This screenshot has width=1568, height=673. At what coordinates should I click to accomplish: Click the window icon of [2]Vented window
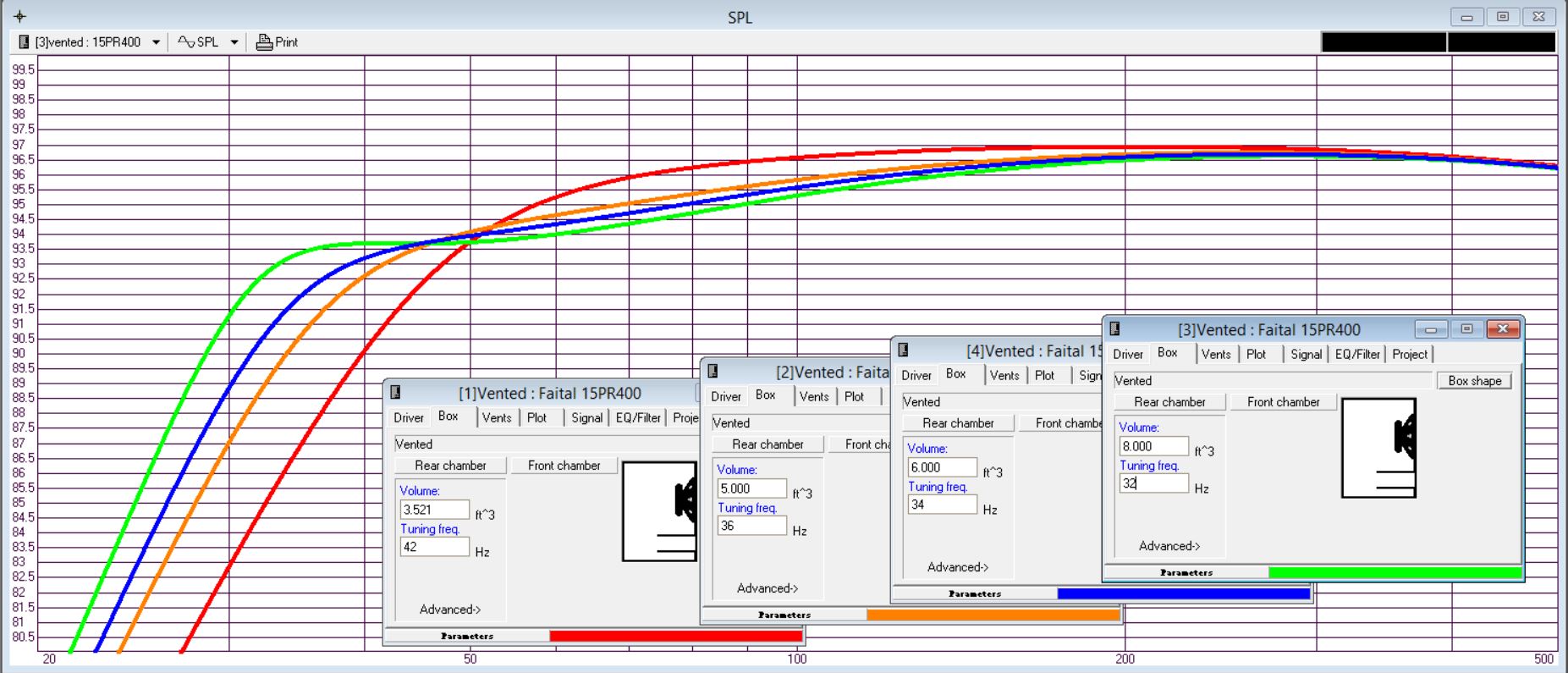[712, 372]
